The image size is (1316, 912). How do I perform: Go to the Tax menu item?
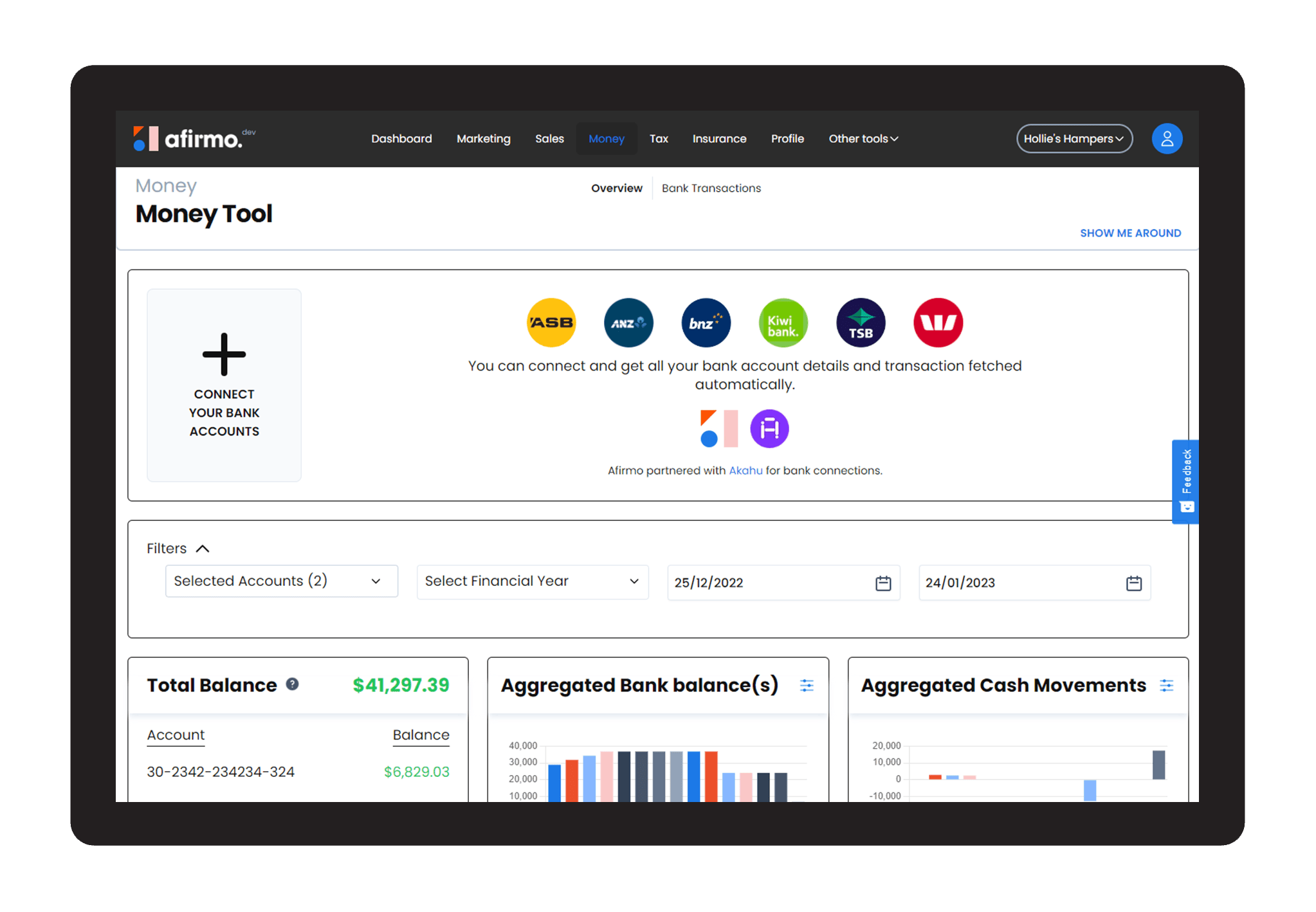[x=658, y=139]
